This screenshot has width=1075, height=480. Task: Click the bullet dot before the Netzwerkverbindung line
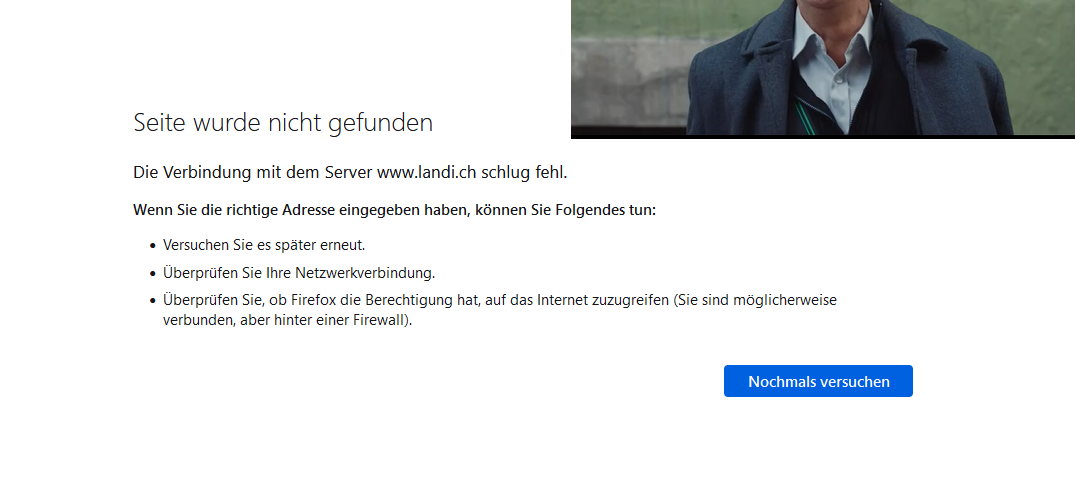click(153, 272)
